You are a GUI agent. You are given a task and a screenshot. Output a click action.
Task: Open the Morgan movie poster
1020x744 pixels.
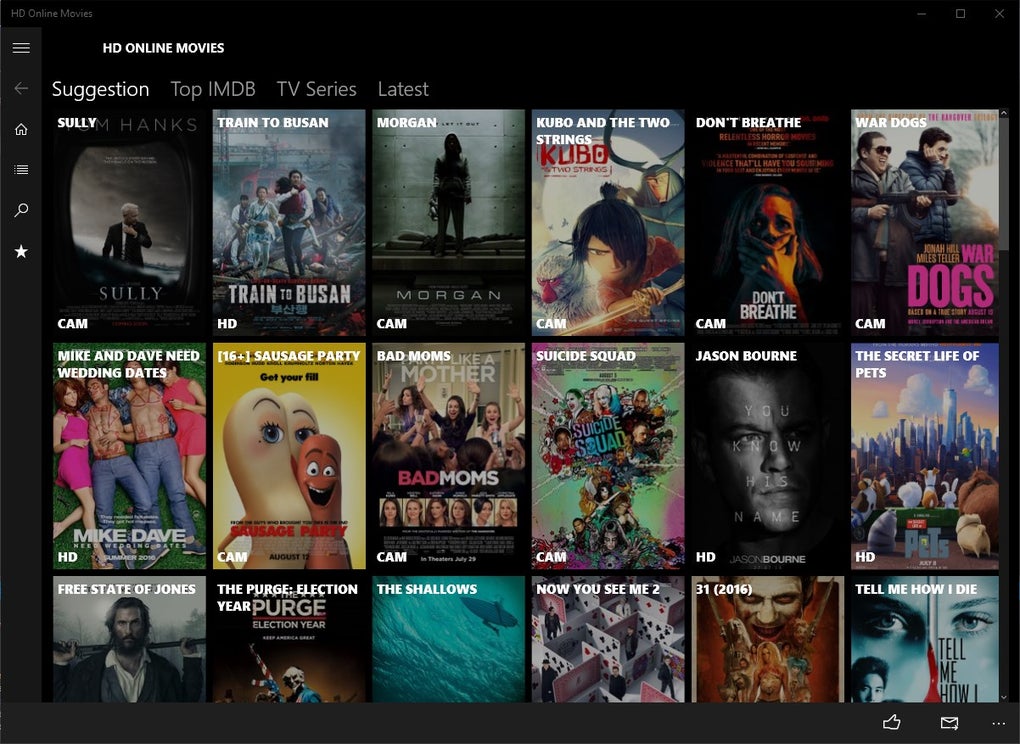point(448,222)
